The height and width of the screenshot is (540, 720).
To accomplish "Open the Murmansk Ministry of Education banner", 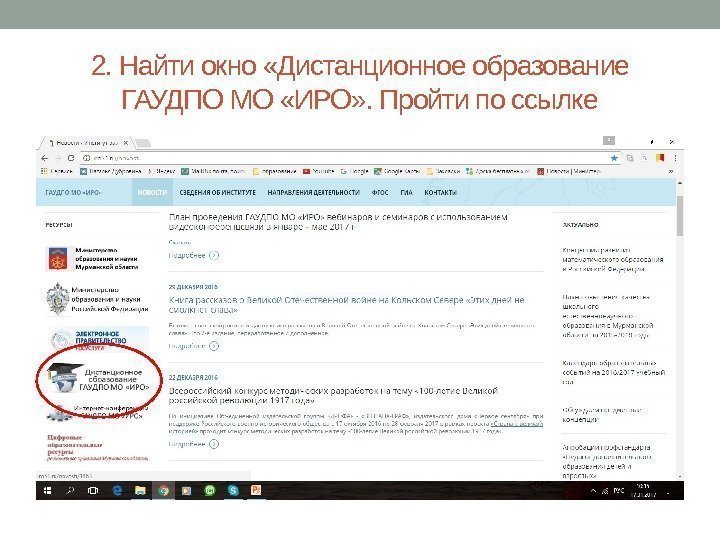I will pos(92,259).
